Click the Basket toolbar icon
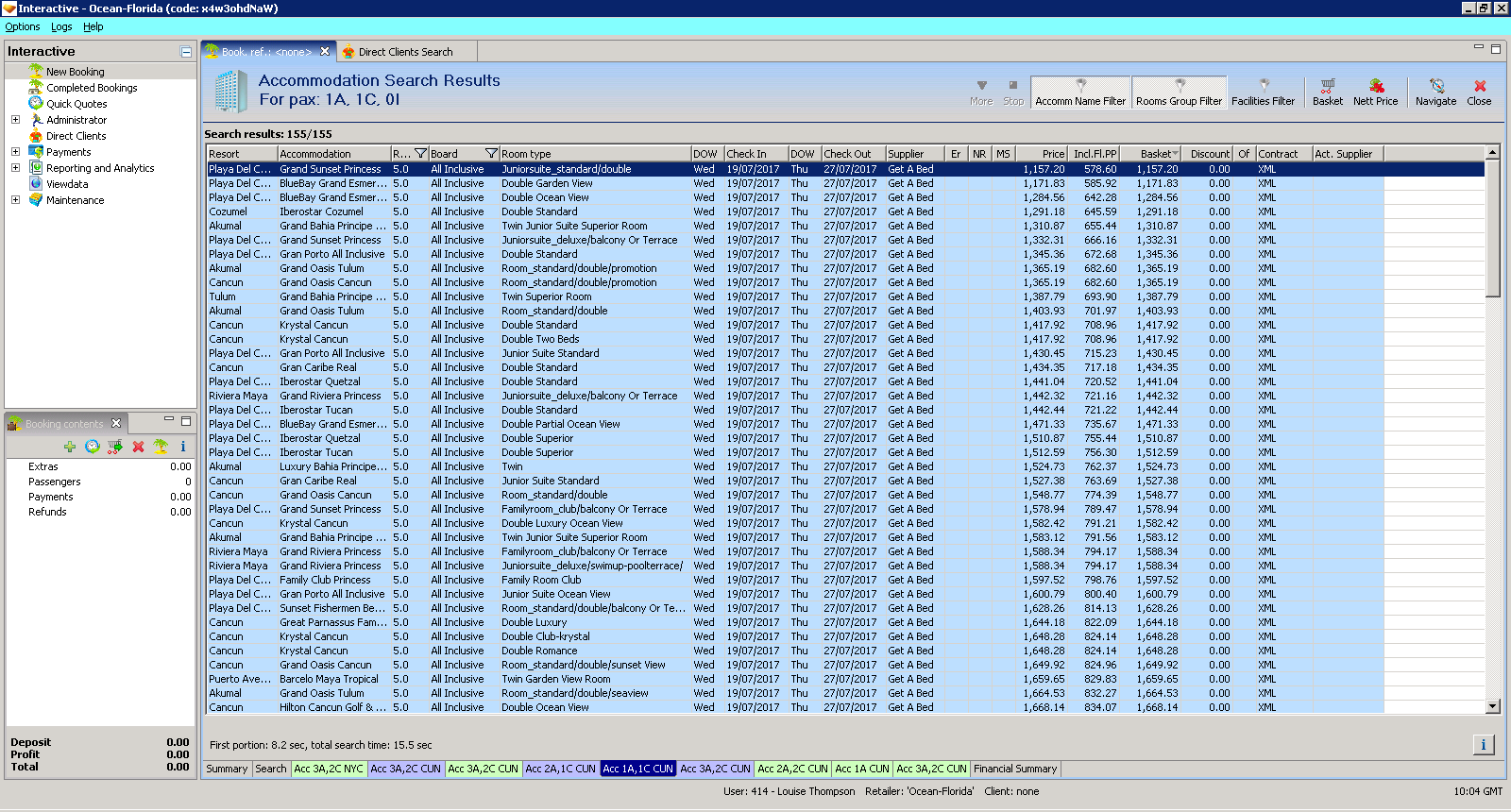 tap(1327, 92)
